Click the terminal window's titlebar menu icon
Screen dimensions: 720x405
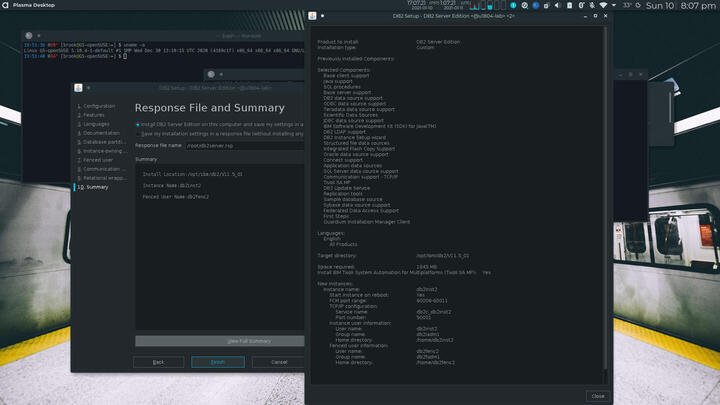[x=29, y=35]
